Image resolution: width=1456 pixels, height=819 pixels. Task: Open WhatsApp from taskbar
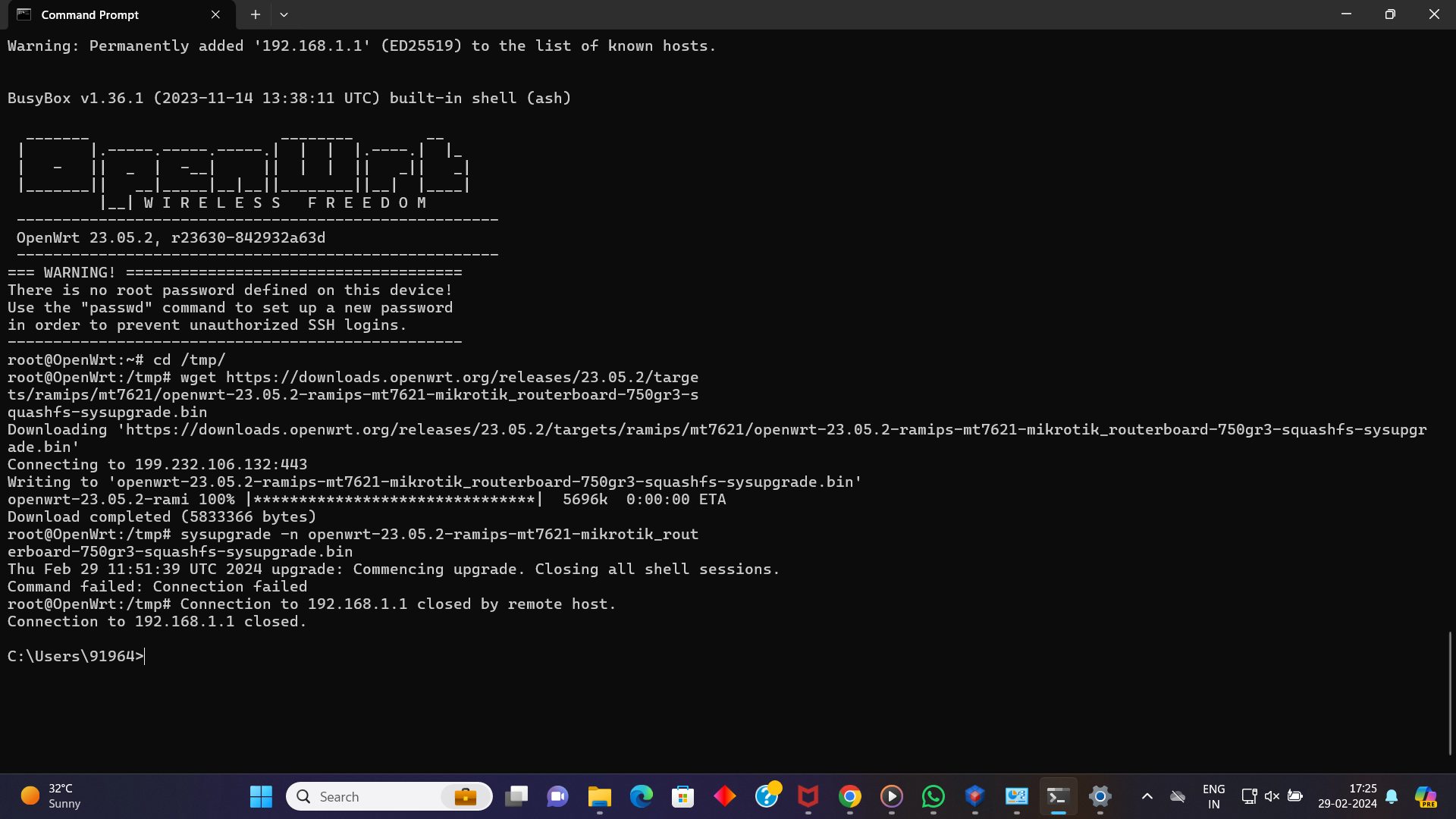[934, 796]
